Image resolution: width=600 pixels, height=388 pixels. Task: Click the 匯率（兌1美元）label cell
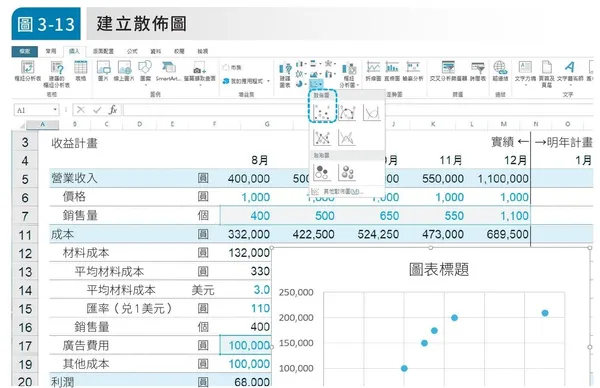pyautogui.click(x=129, y=308)
